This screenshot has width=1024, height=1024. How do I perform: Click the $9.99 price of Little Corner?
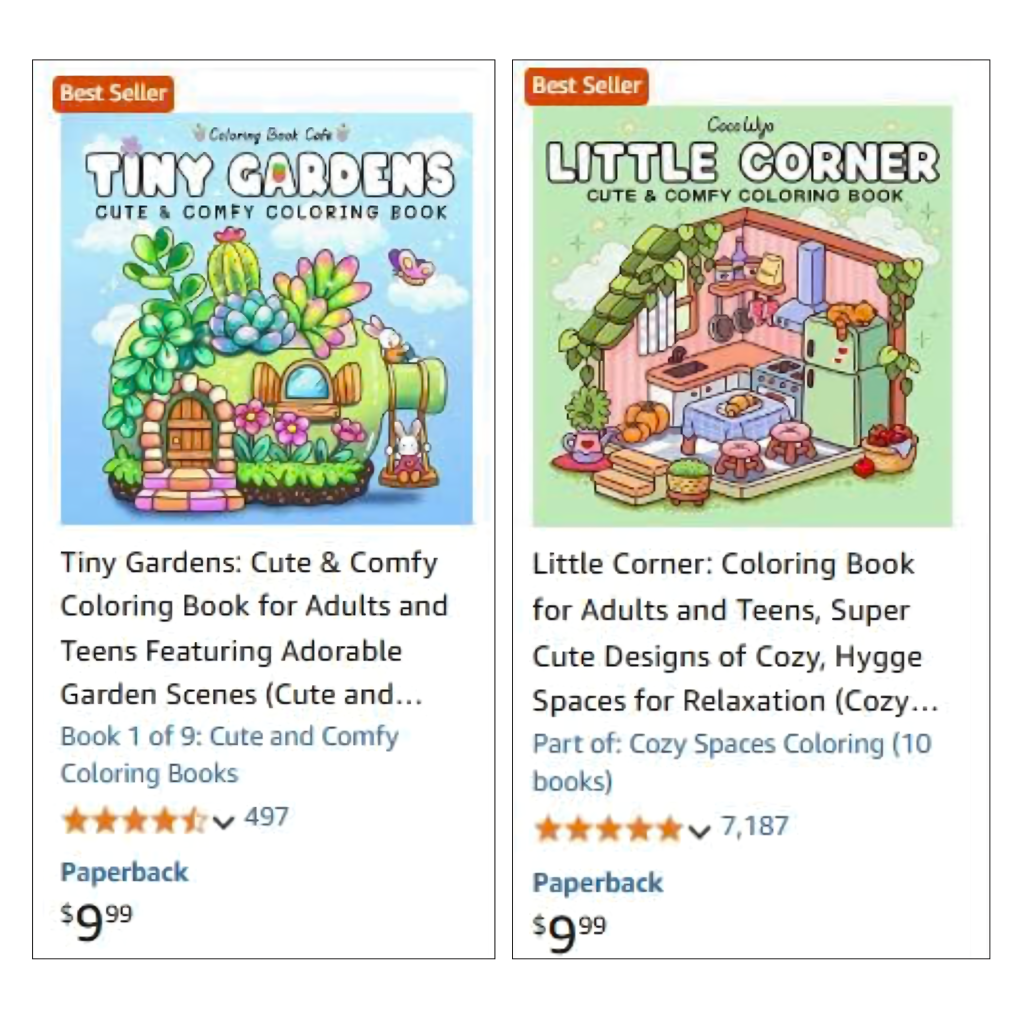[x=569, y=933]
